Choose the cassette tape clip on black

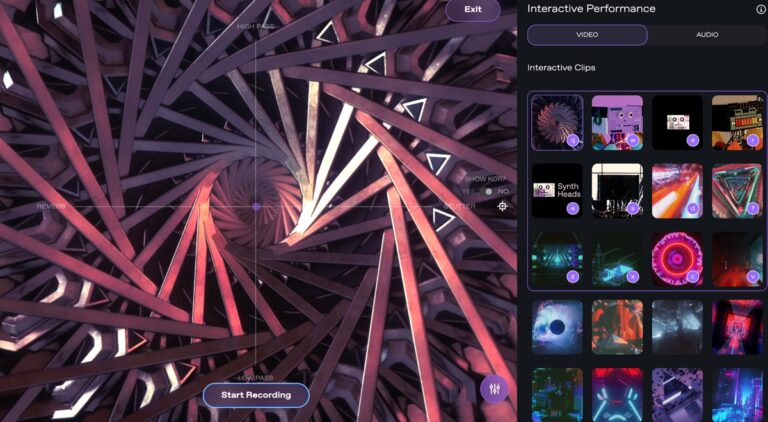pyautogui.click(x=677, y=122)
